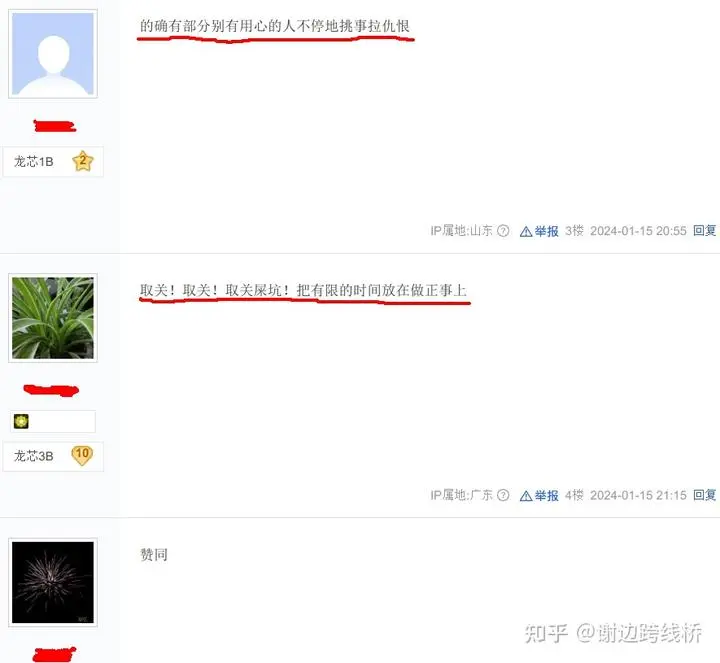Click the help icon next to IP属地:广东
The image size is (720, 663).
click(x=503, y=495)
